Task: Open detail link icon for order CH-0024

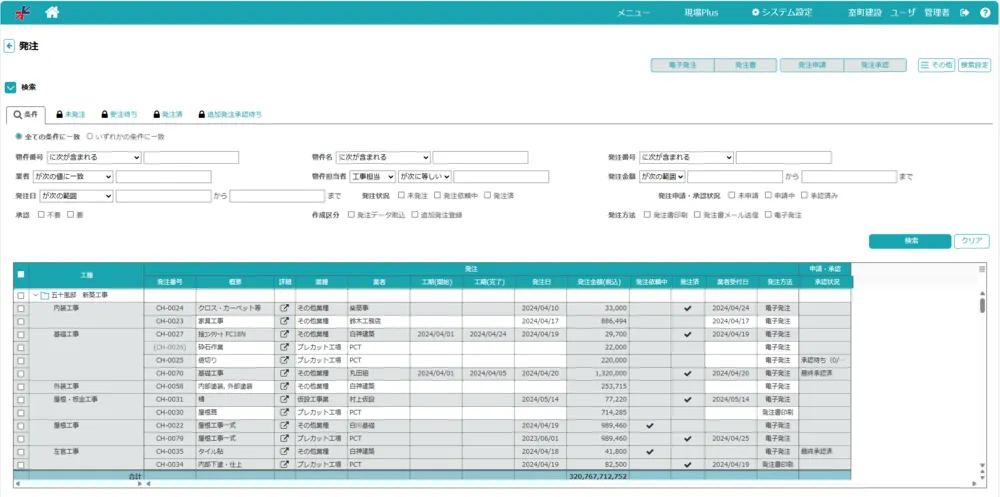Action: tap(284, 308)
